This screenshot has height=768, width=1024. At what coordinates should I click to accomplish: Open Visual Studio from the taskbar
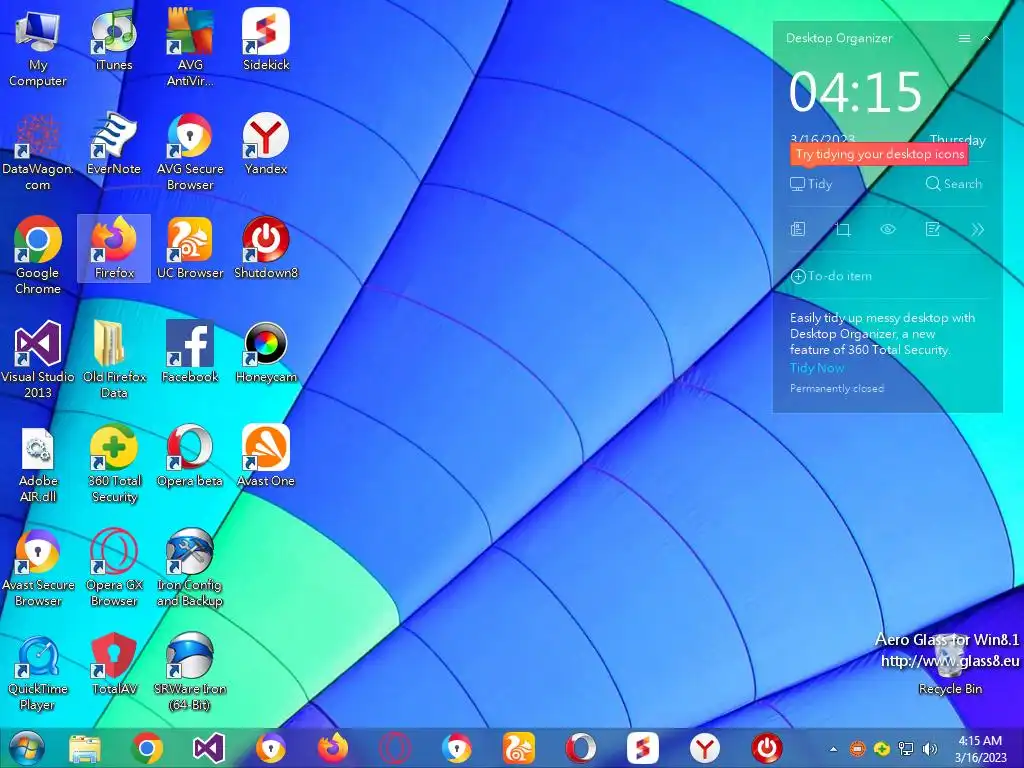(x=209, y=748)
